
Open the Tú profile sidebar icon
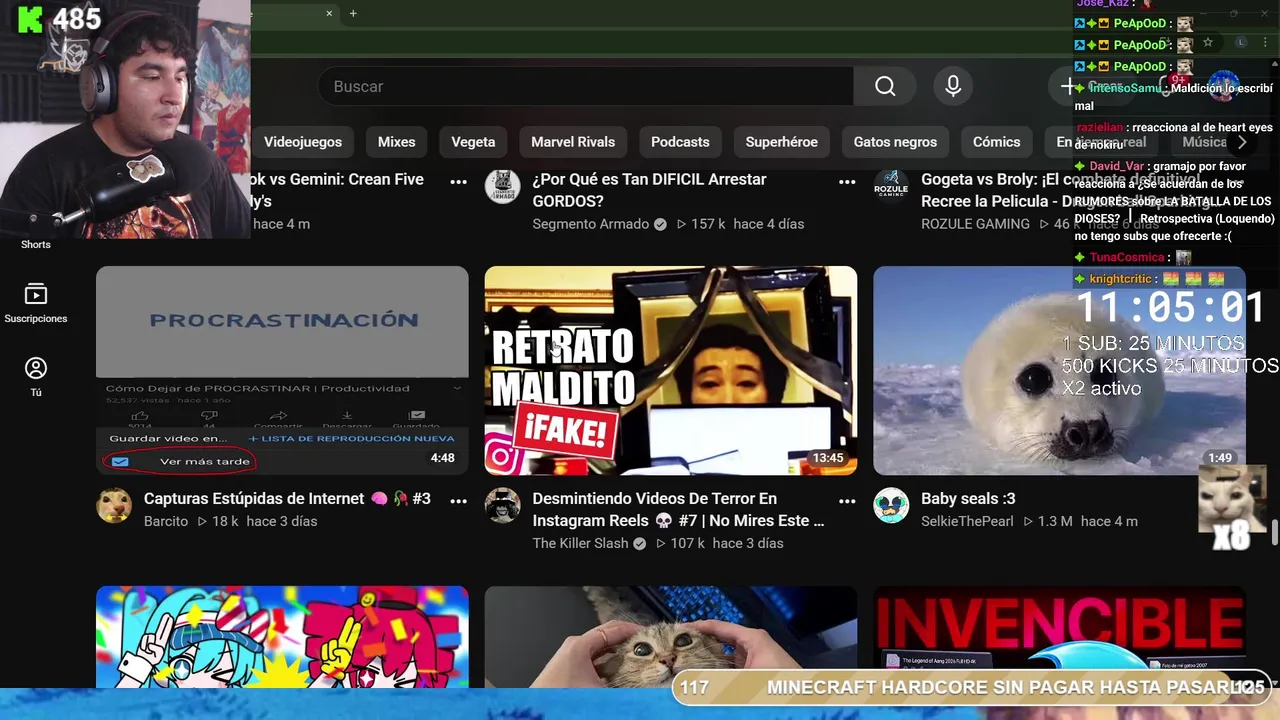(x=36, y=378)
